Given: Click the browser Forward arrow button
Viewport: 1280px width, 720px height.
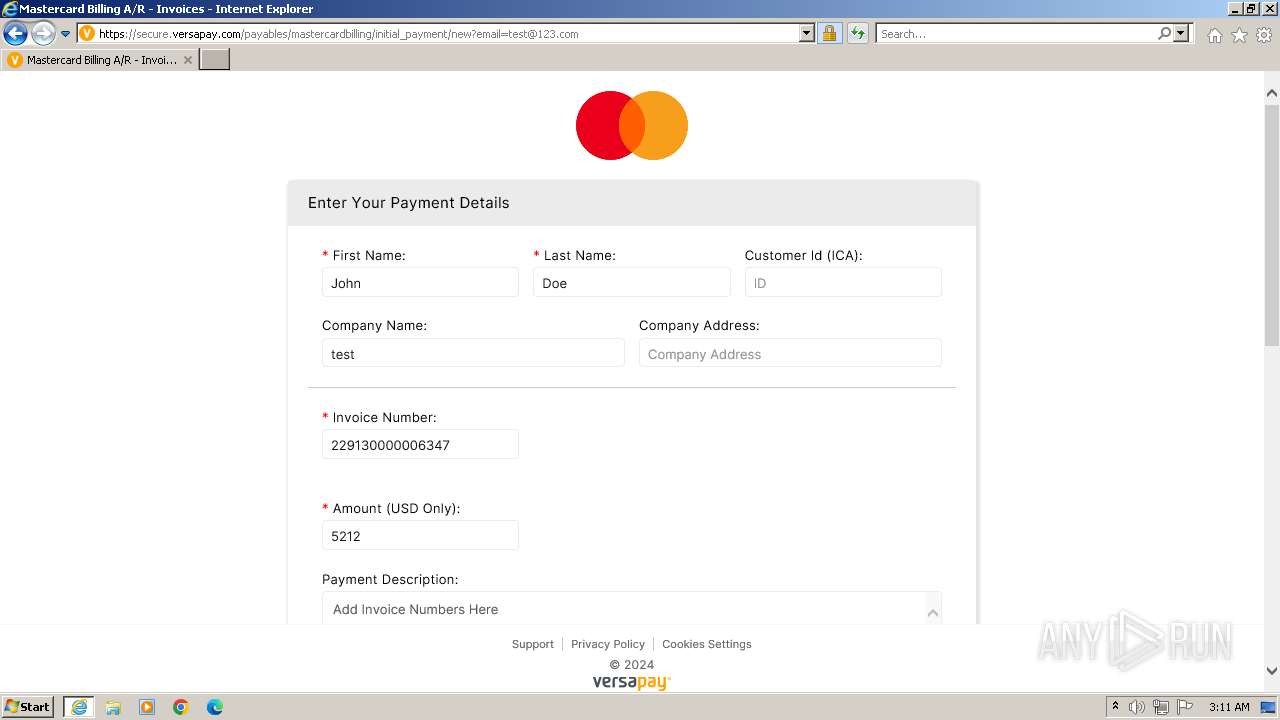Looking at the screenshot, I should pyautogui.click(x=43, y=34).
